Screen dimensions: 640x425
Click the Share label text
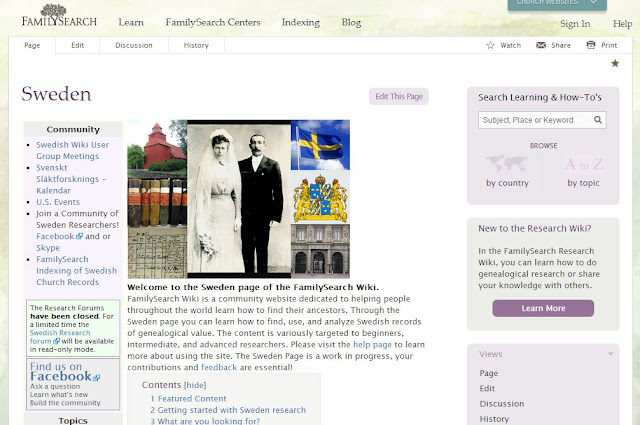[561, 45]
